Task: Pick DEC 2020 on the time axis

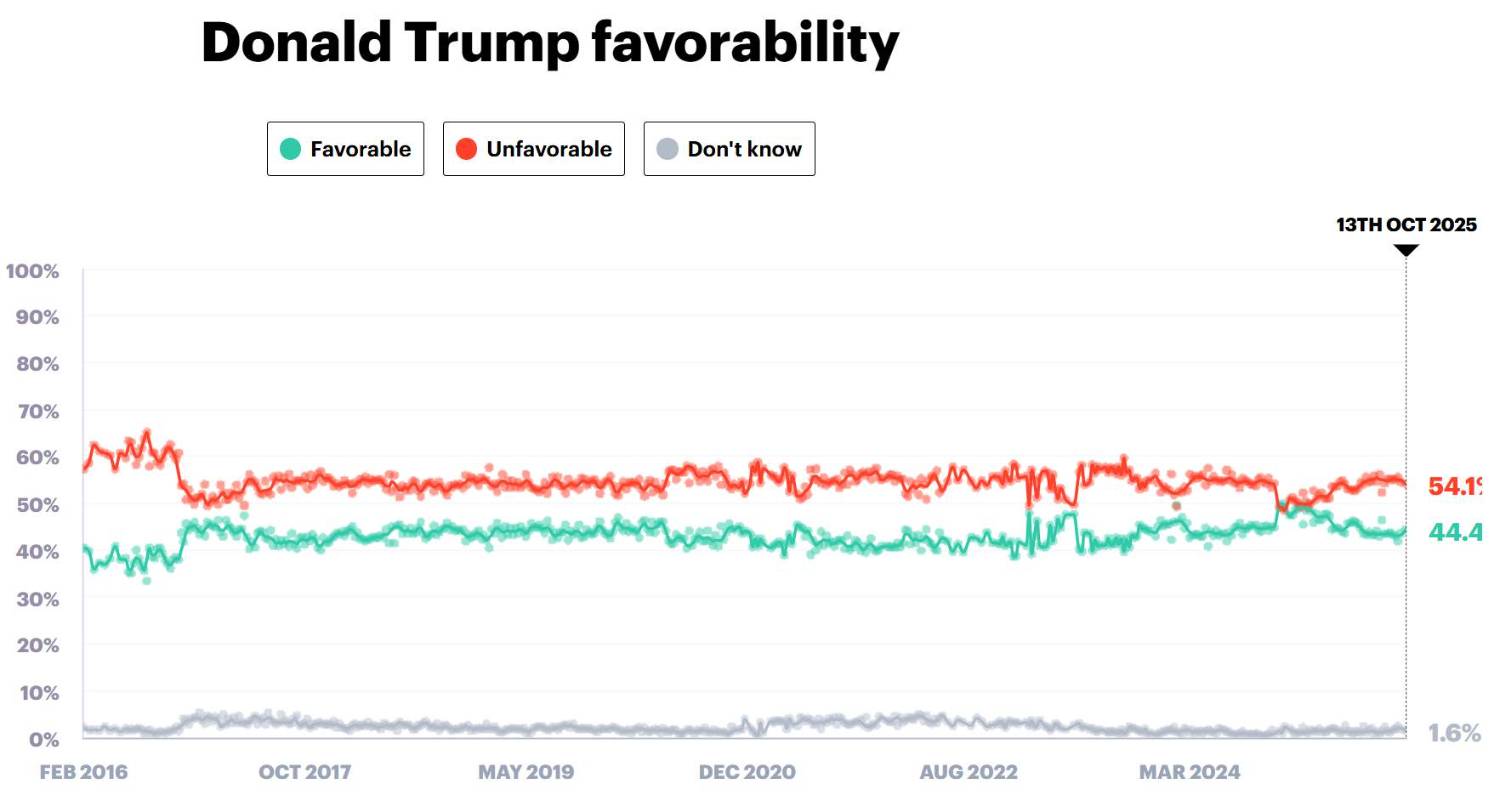Action: tap(747, 772)
